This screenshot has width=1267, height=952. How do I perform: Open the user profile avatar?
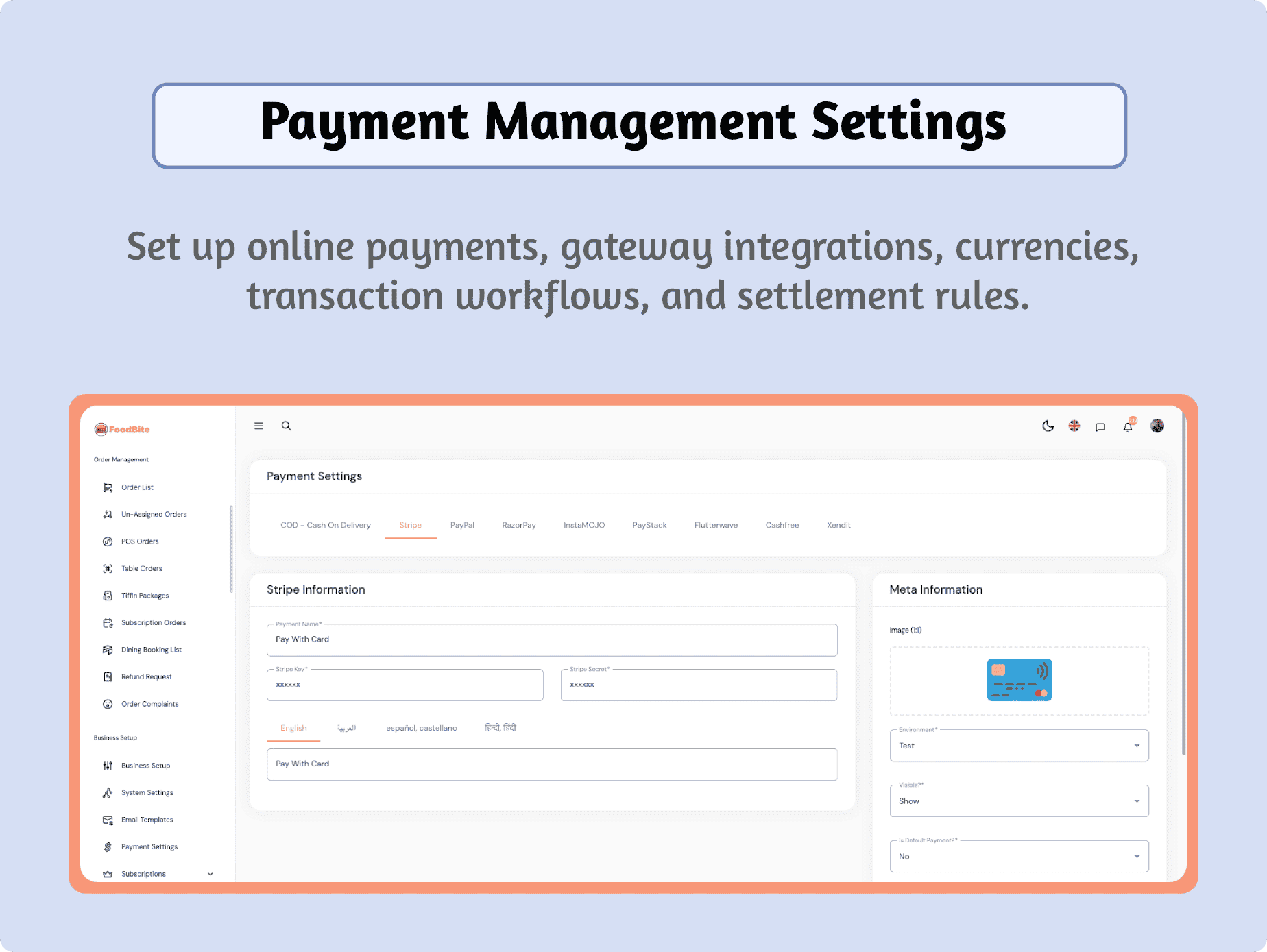[1157, 426]
